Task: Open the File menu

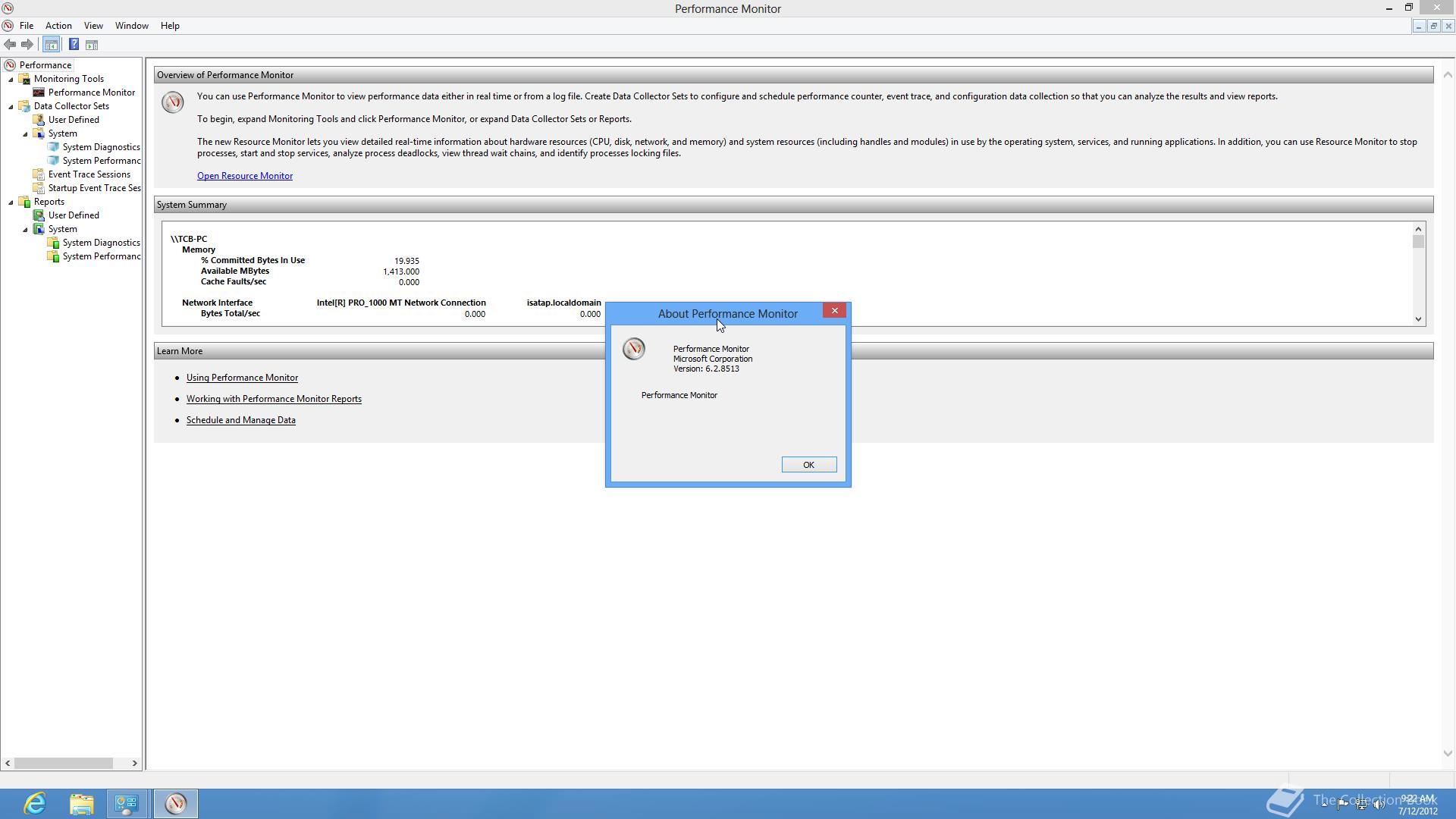Action: (x=27, y=26)
